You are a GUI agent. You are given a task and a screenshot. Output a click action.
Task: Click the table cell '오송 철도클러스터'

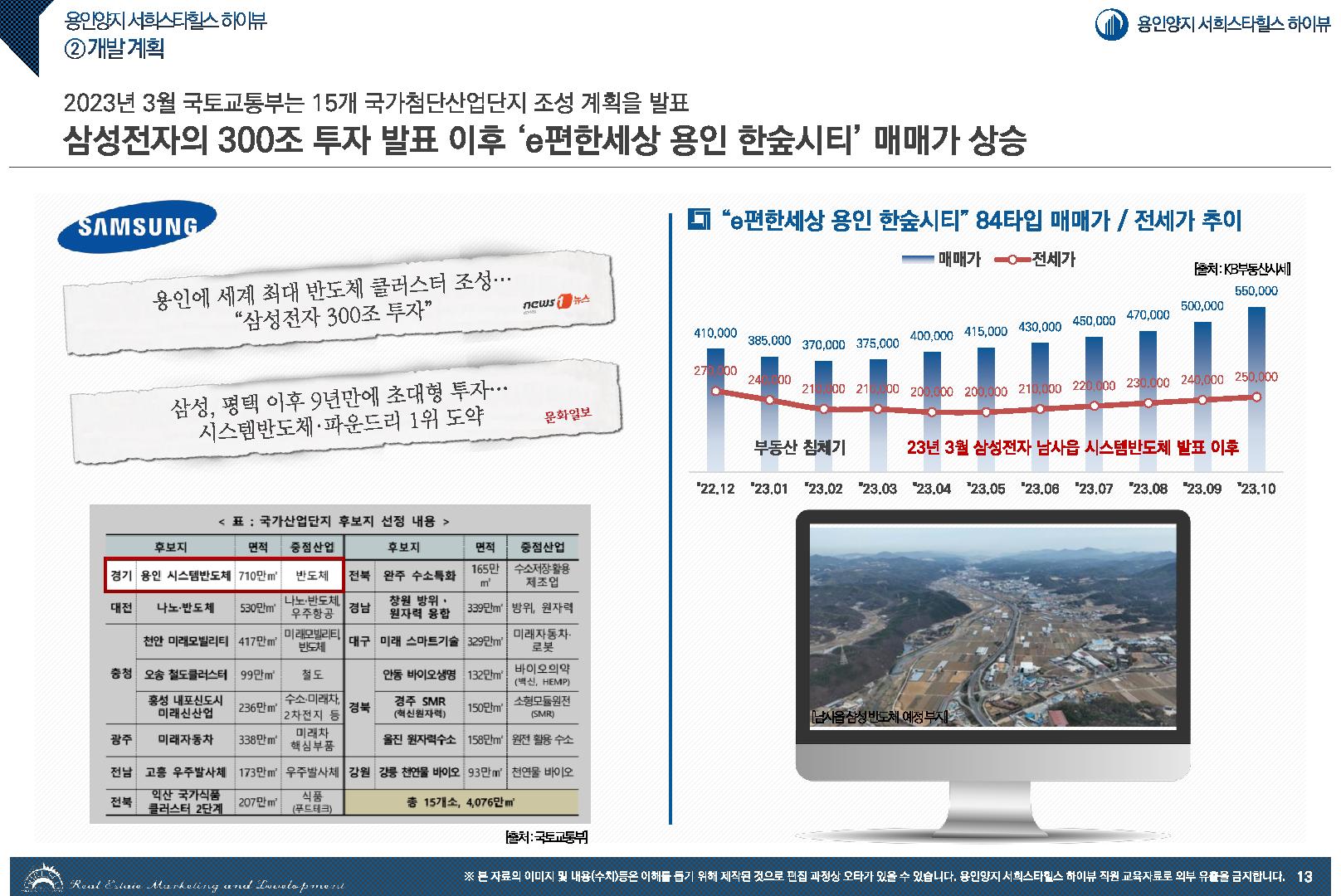185,674
